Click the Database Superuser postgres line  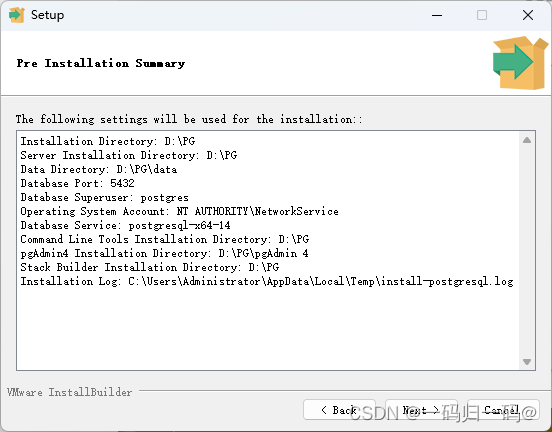coord(105,198)
